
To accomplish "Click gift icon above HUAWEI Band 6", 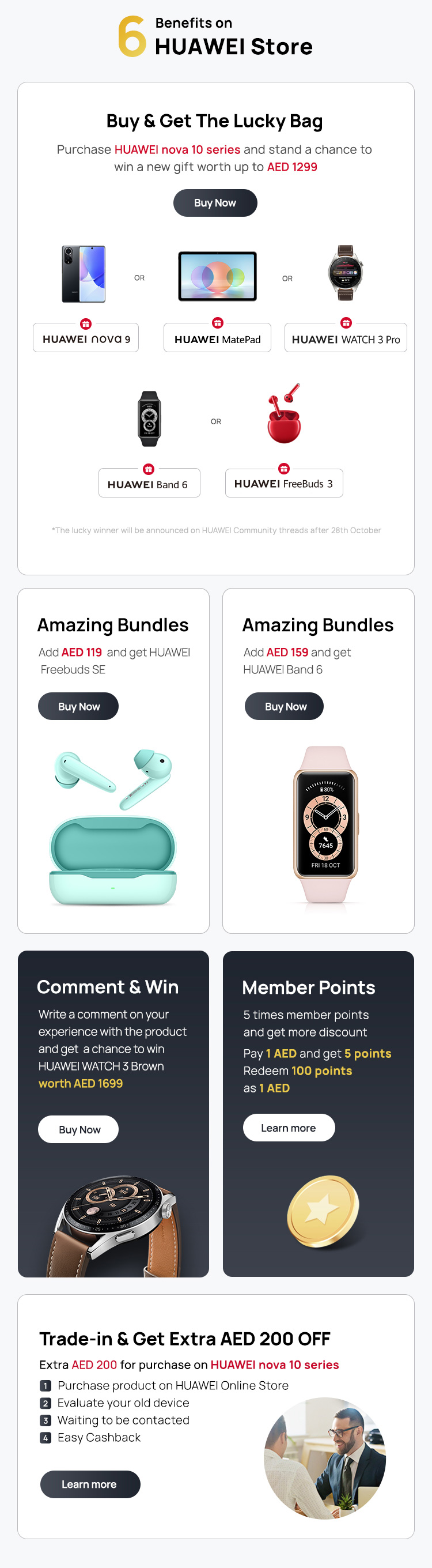I will [x=149, y=469].
